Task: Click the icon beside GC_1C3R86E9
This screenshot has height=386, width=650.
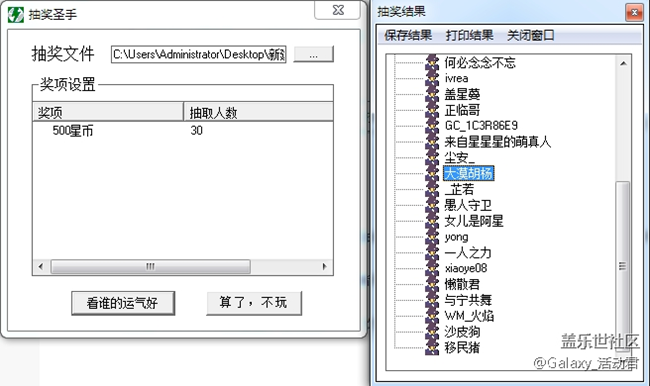Action: 432,126
